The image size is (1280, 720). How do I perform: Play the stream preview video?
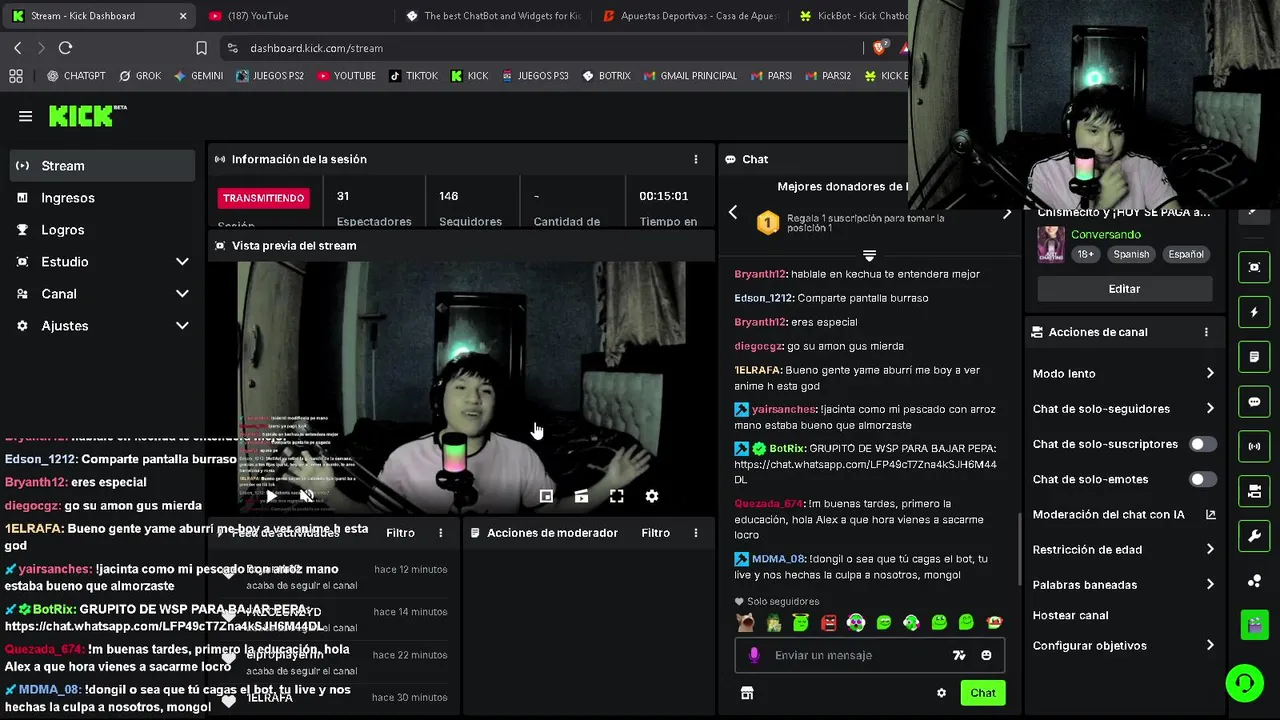(x=271, y=496)
